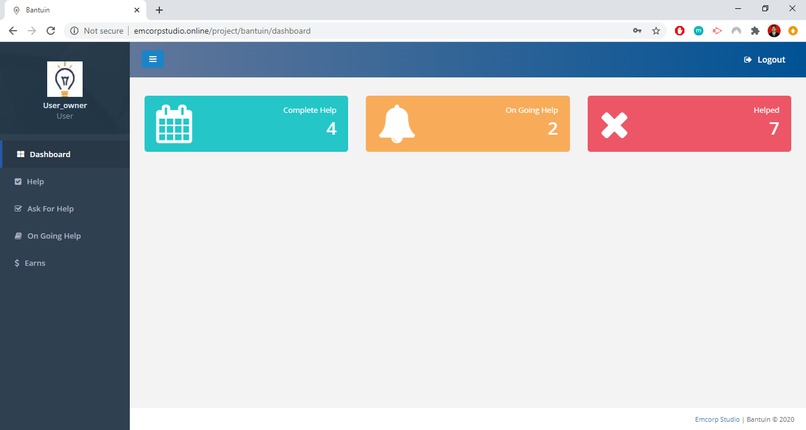Click the Dashboard grid icon

pos(21,154)
